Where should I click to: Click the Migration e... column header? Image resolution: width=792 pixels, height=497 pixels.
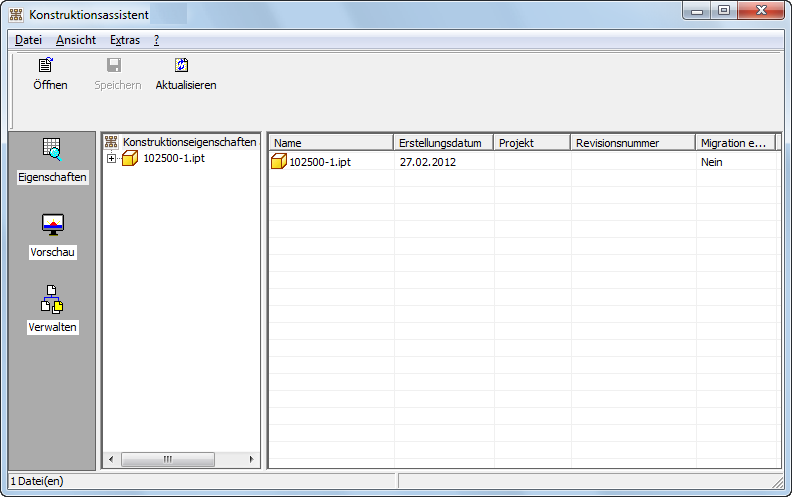coord(735,143)
